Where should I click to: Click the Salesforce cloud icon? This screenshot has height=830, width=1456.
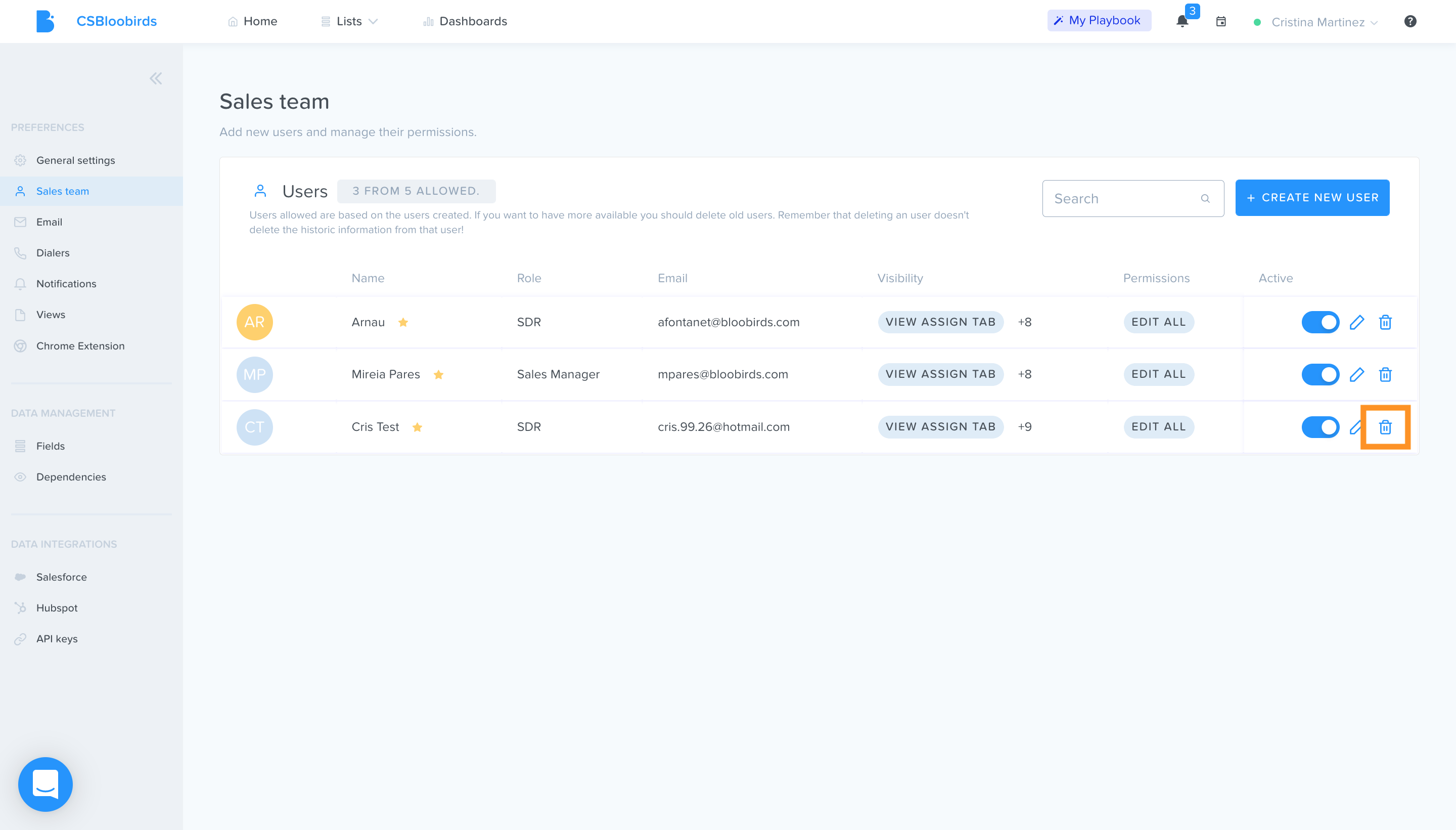21,577
